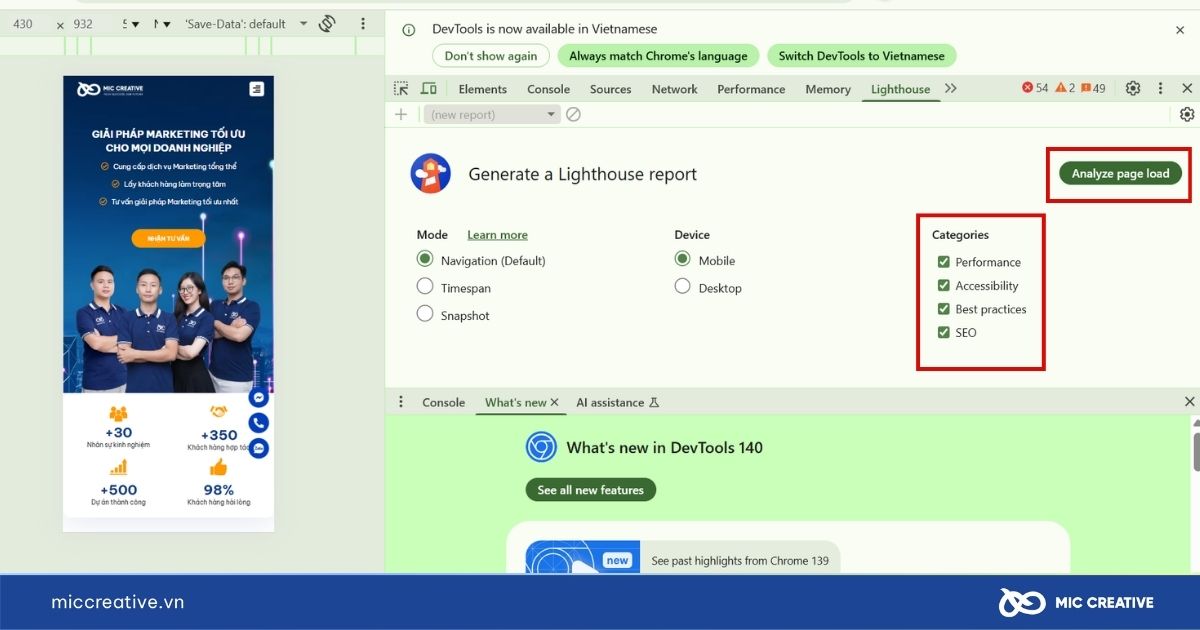
Task: Select the inspect element picker icon
Action: coord(401,89)
